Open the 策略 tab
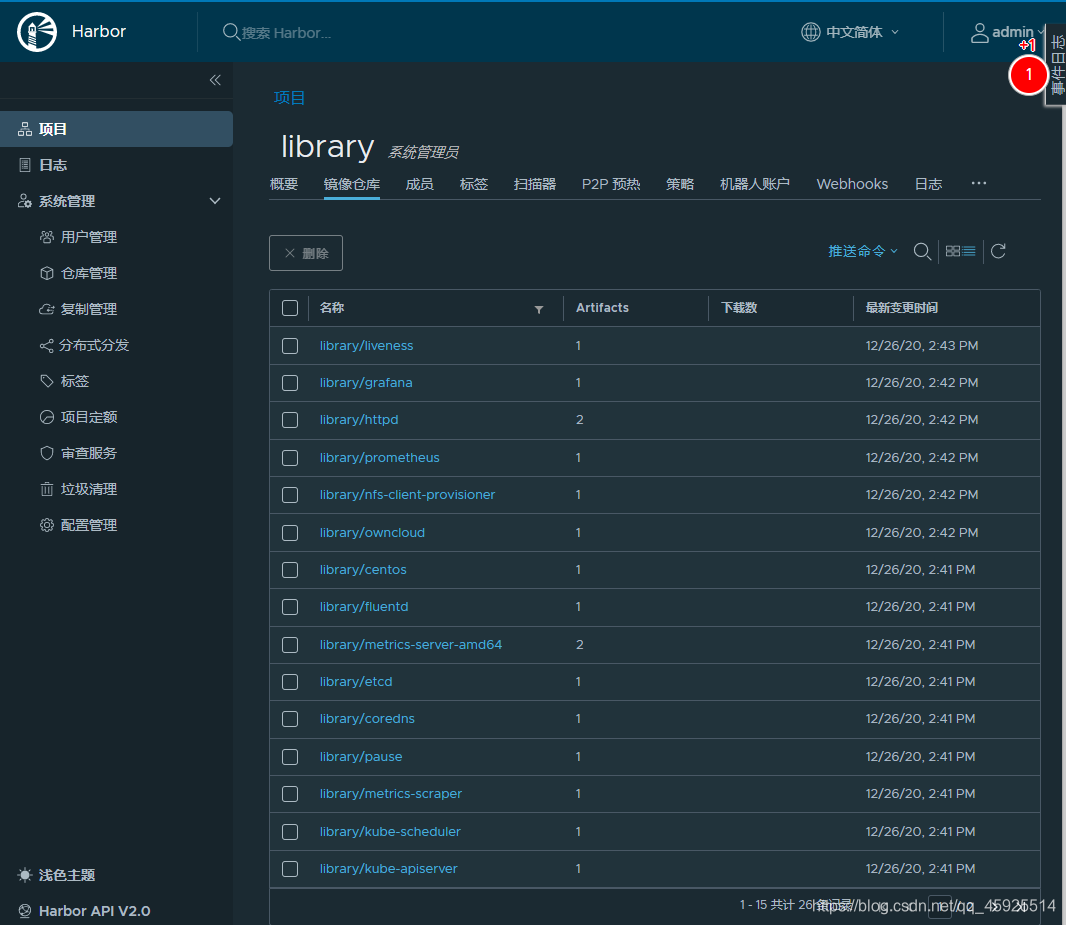Viewport: 1066px width, 925px height. click(x=680, y=184)
